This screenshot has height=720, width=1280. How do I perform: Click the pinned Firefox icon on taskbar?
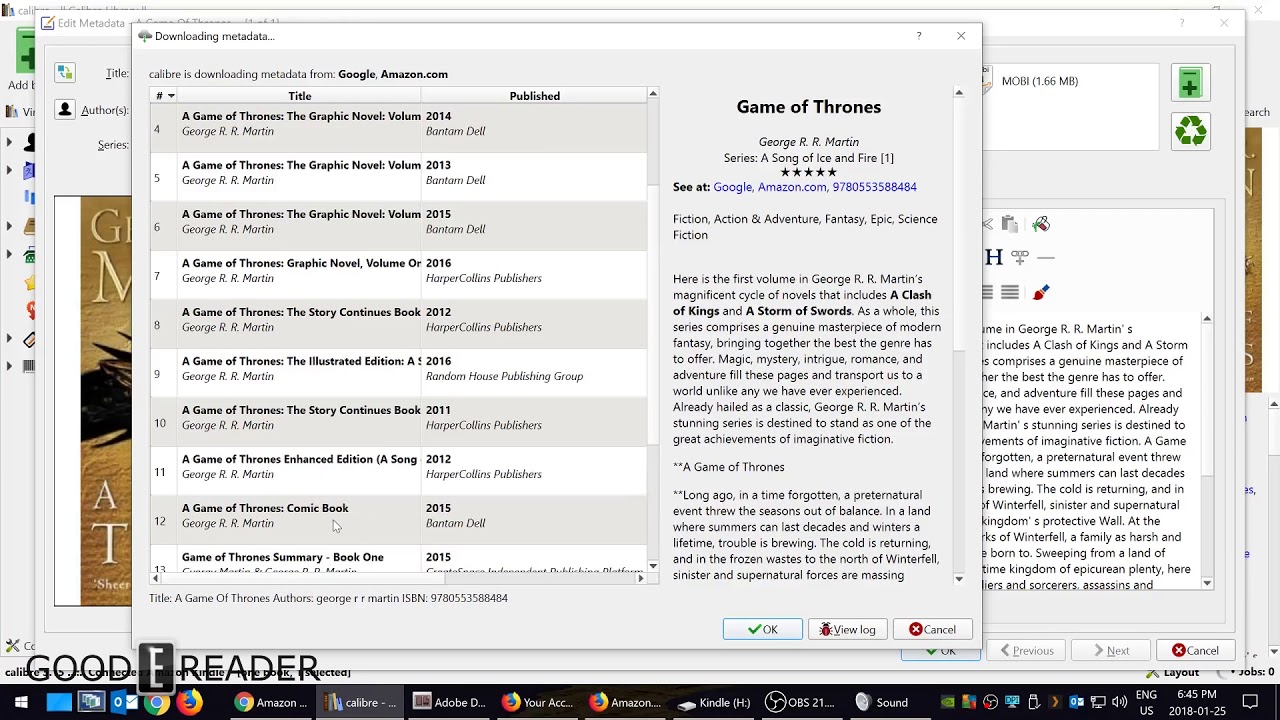click(189, 702)
